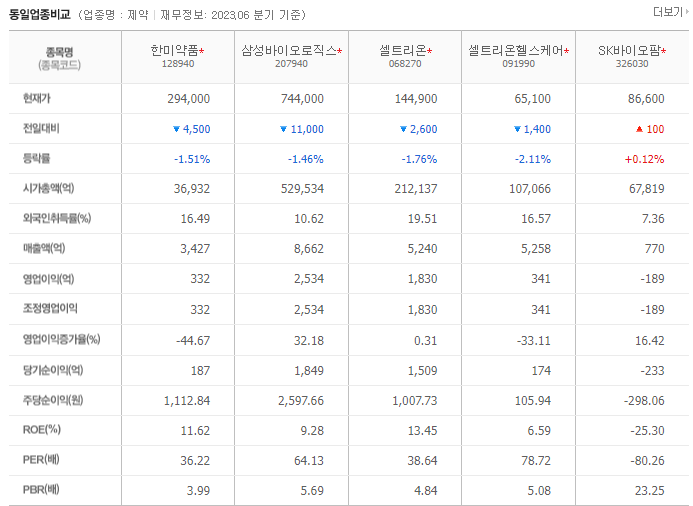Click 한미약품 current price 294,000
The width and height of the screenshot is (693, 506).
pos(189,99)
